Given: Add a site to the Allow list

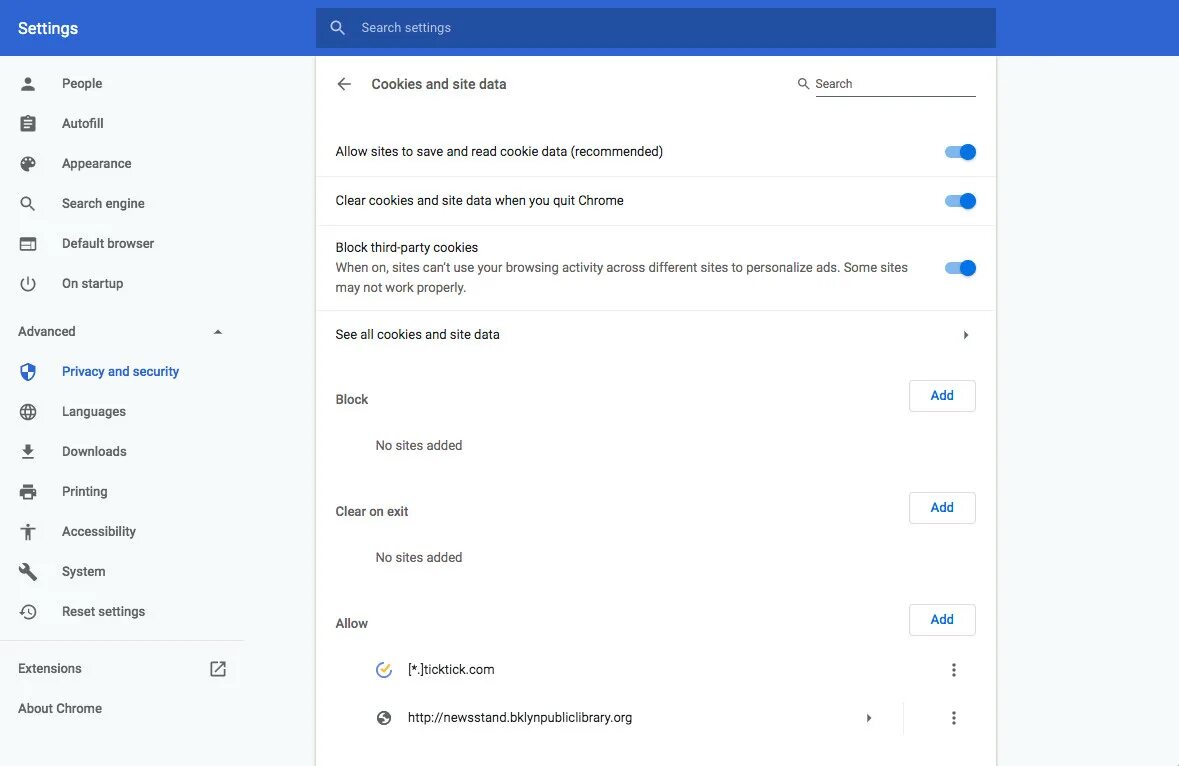Looking at the screenshot, I should coord(942,620).
